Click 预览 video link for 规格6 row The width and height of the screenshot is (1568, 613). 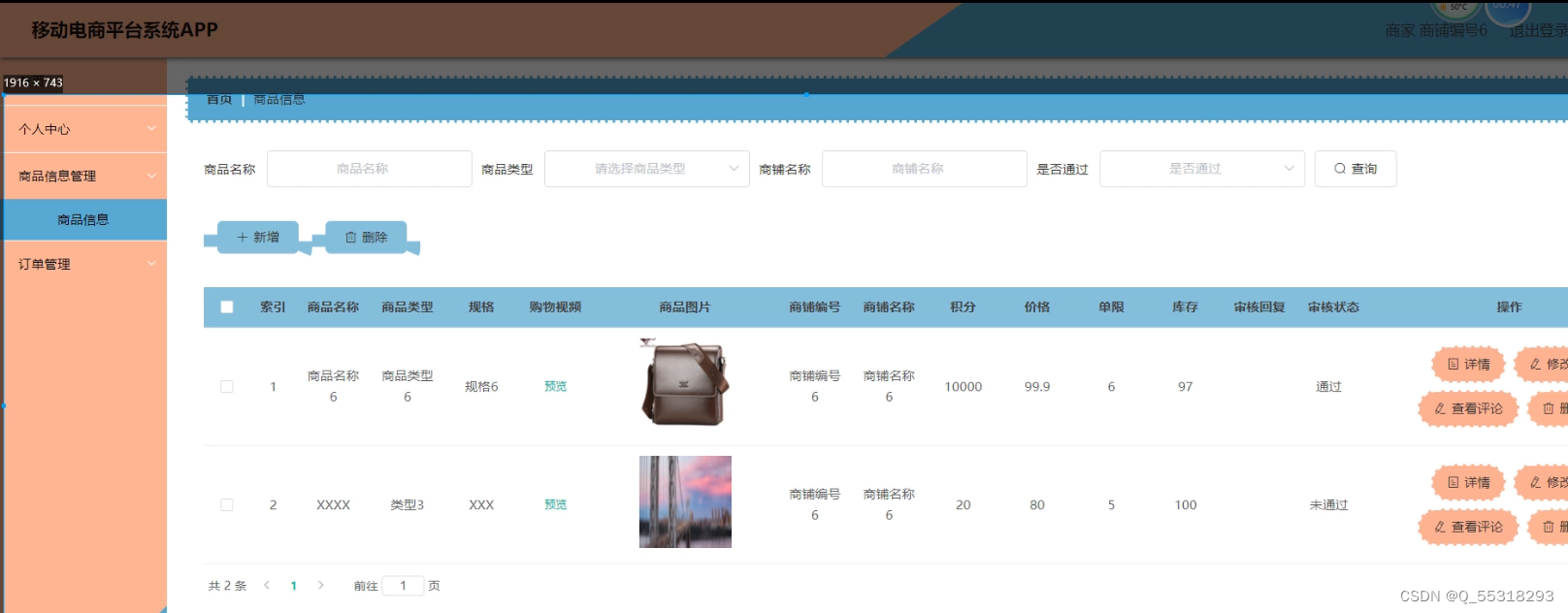click(x=556, y=387)
